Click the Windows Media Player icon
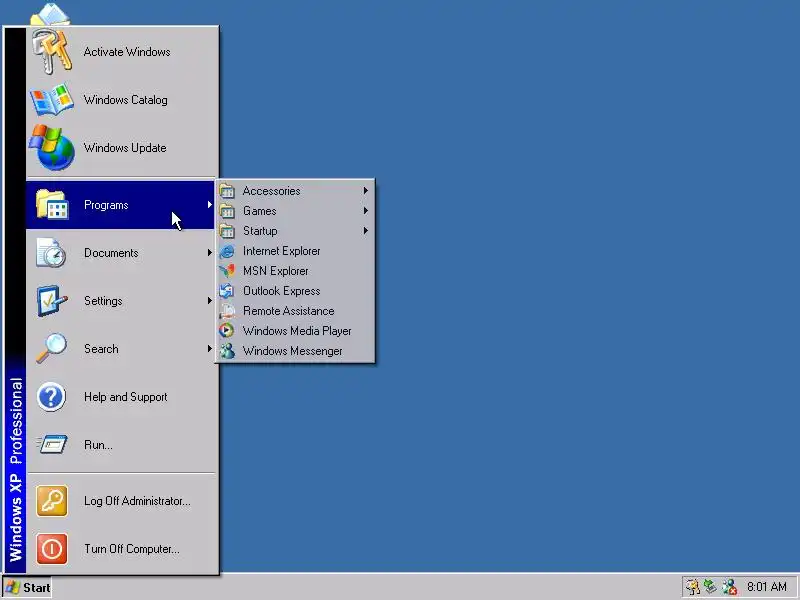This screenshot has height=600, width=800. tap(227, 331)
